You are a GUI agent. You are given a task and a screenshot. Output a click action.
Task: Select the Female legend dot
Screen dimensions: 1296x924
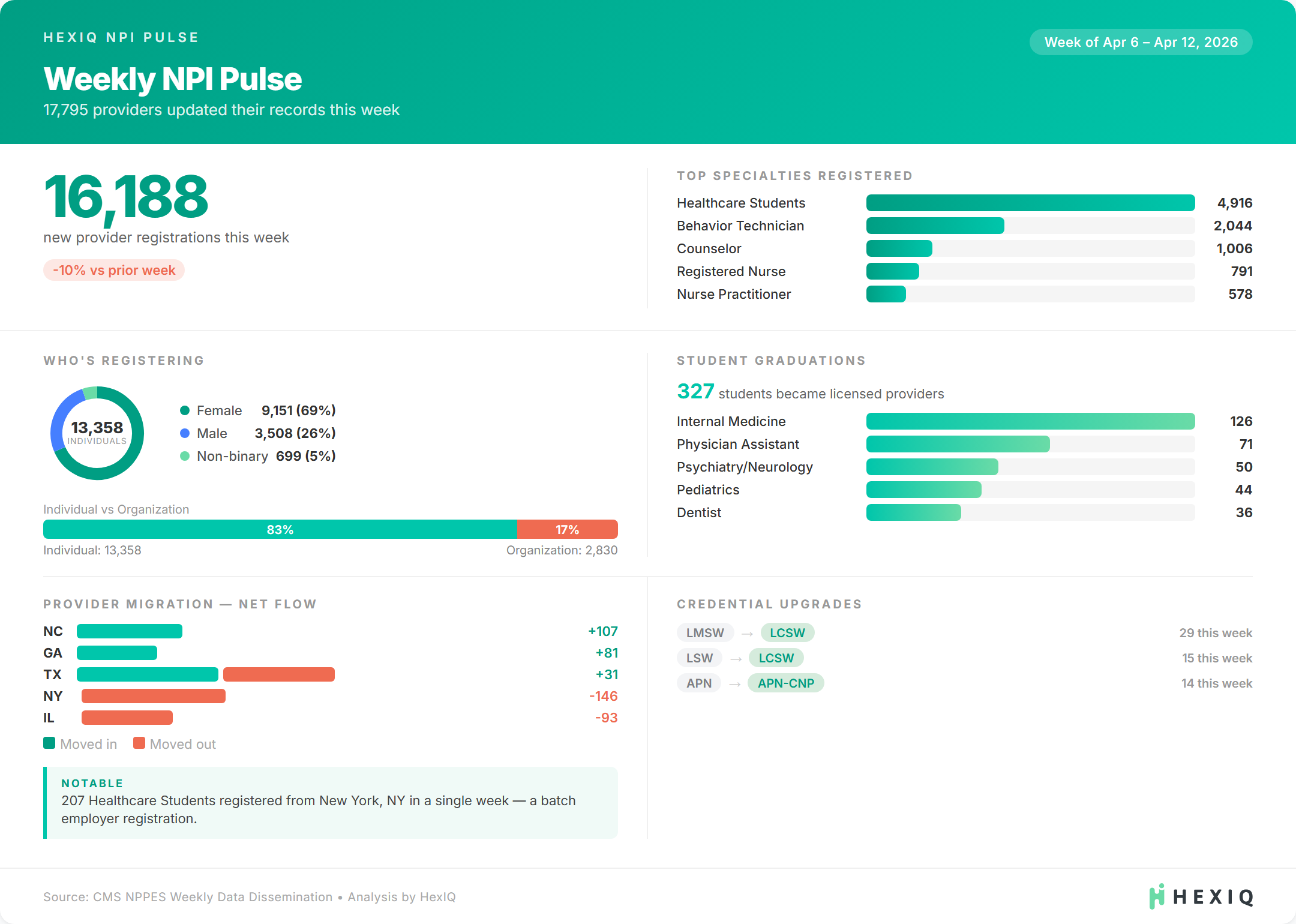pyautogui.click(x=184, y=410)
